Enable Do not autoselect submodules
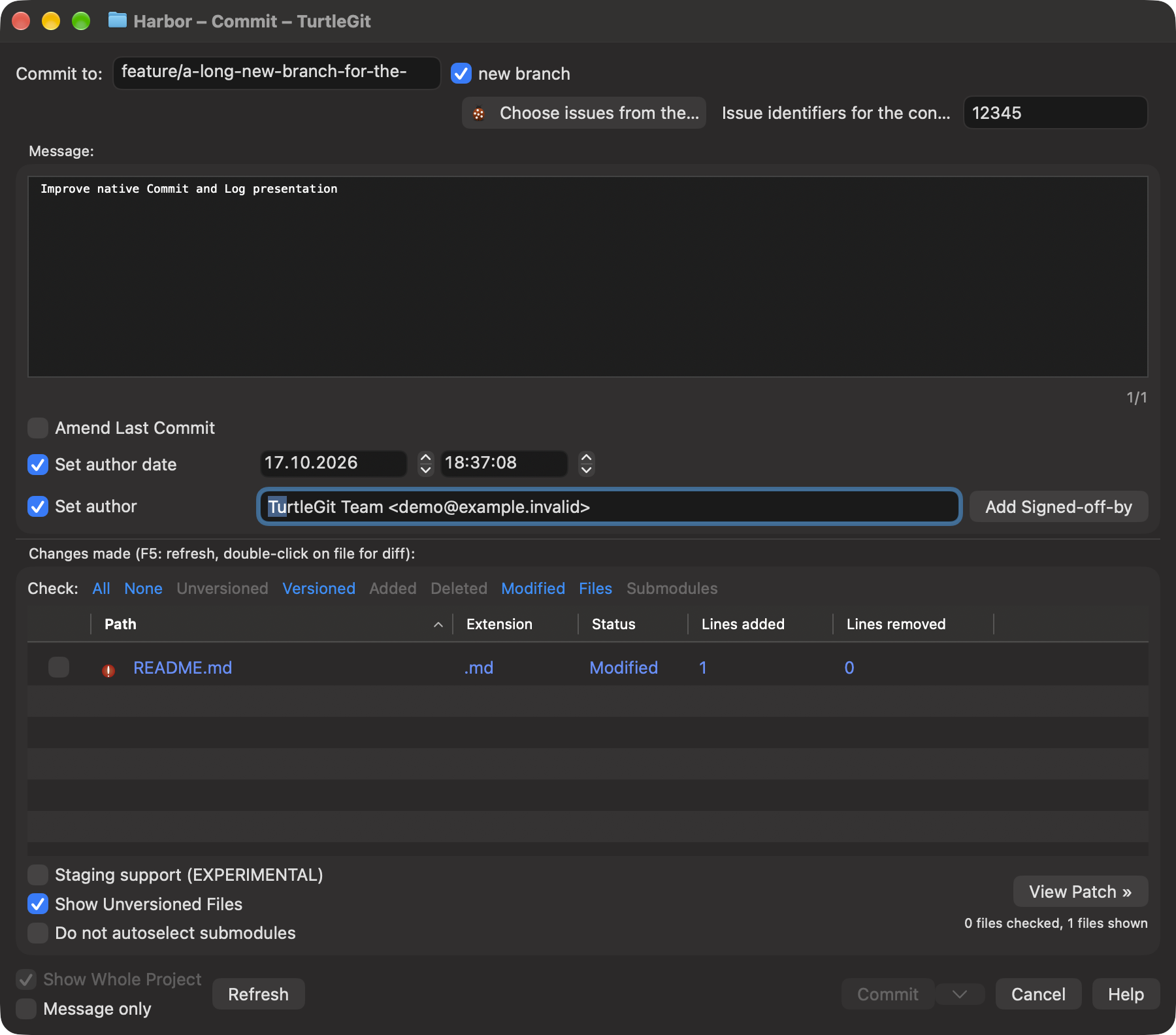Image resolution: width=1176 pixels, height=1035 pixels. click(x=38, y=932)
